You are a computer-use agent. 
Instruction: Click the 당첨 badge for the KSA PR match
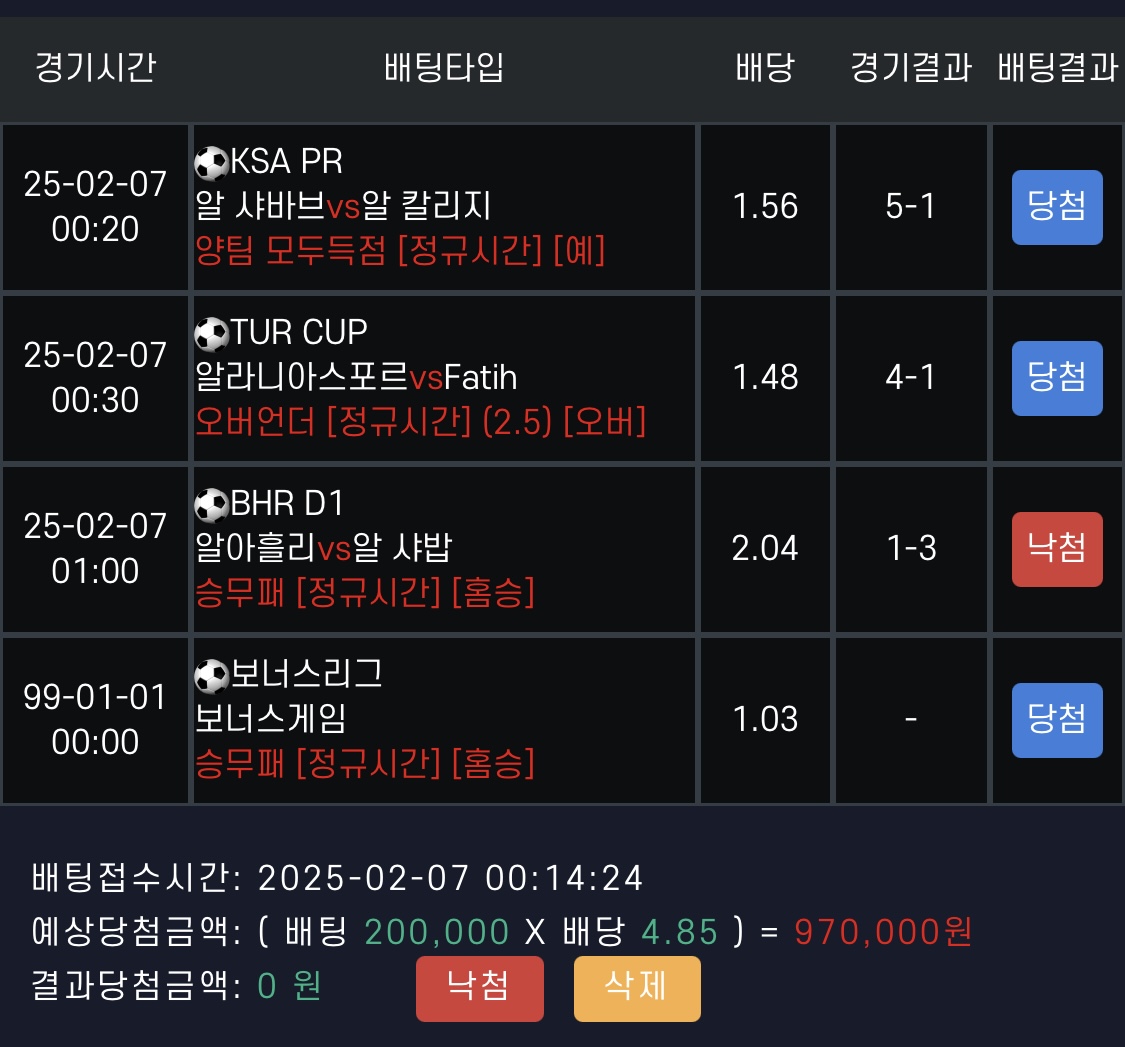pyautogui.click(x=1057, y=207)
